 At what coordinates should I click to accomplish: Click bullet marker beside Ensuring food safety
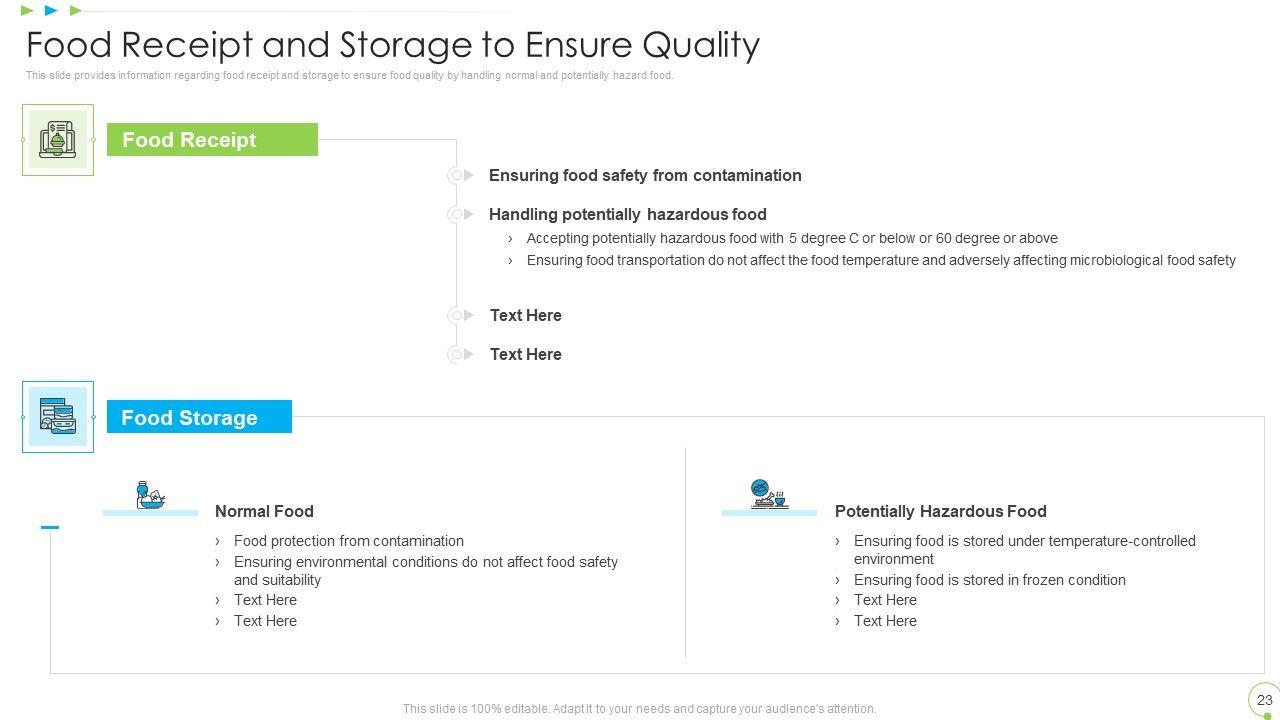pyautogui.click(x=460, y=175)
